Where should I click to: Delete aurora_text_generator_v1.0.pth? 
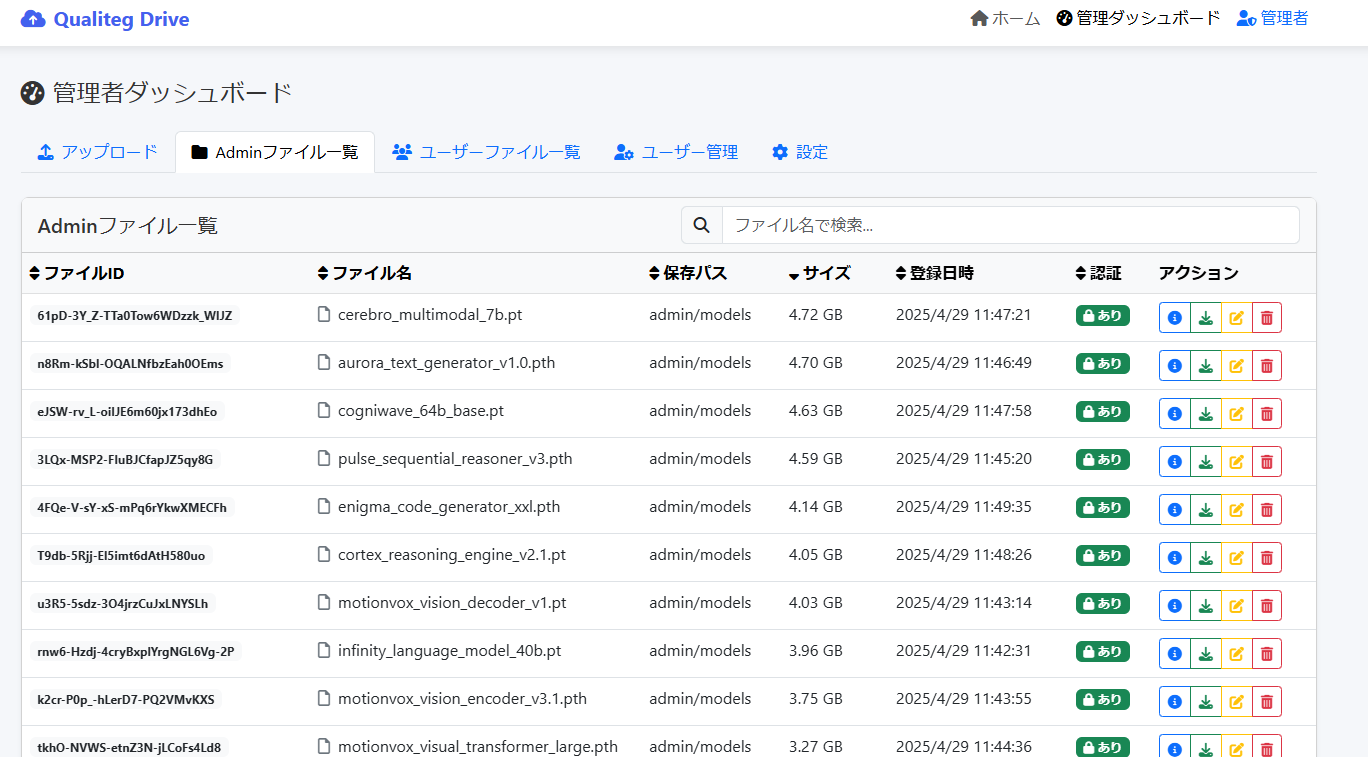(1267, 366)
